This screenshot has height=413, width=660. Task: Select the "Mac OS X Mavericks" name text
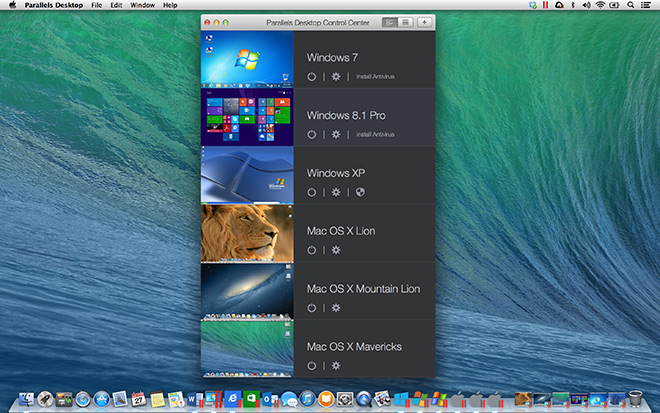coord(354,346)
